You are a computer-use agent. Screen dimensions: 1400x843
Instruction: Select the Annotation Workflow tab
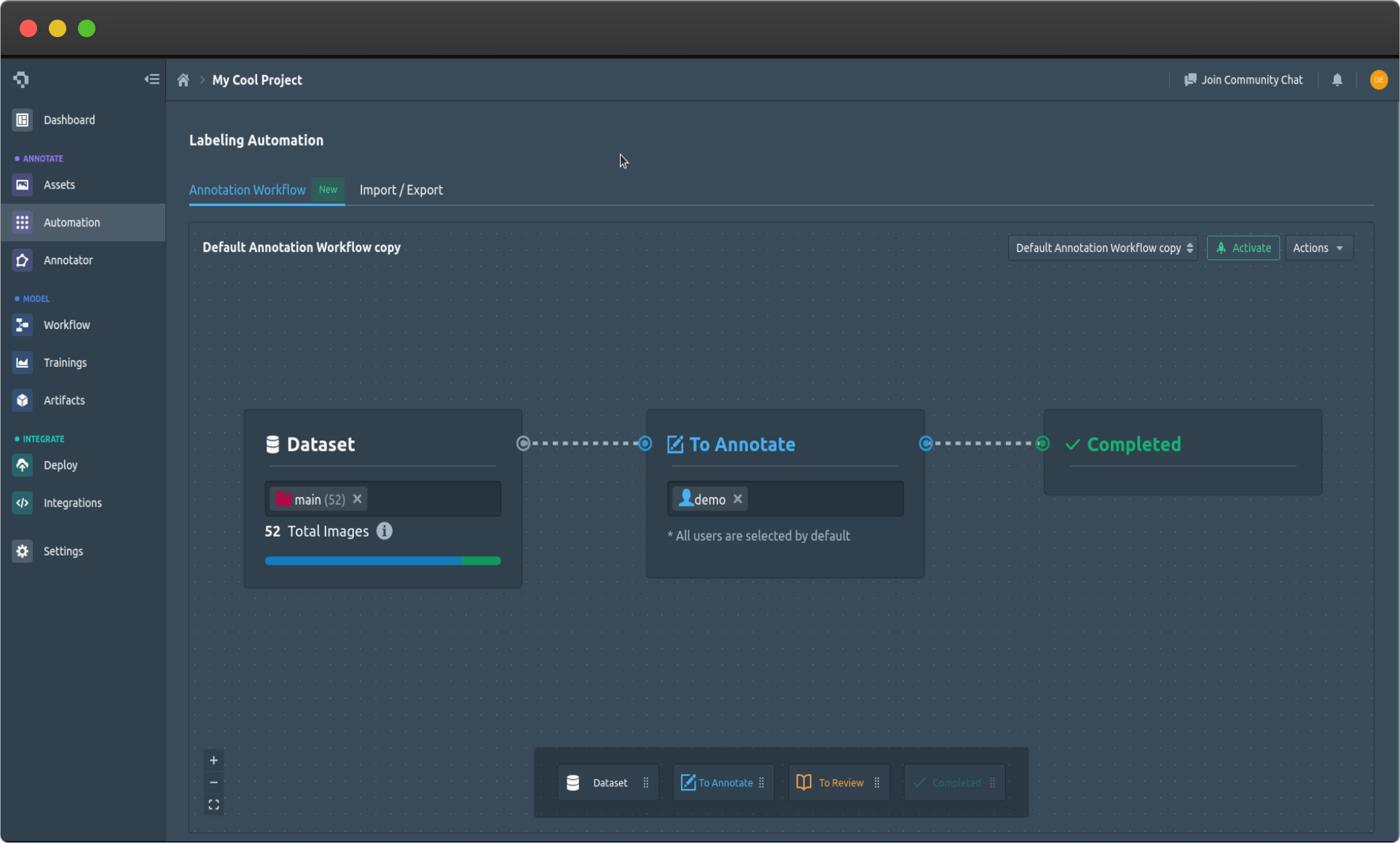(248, 190)
